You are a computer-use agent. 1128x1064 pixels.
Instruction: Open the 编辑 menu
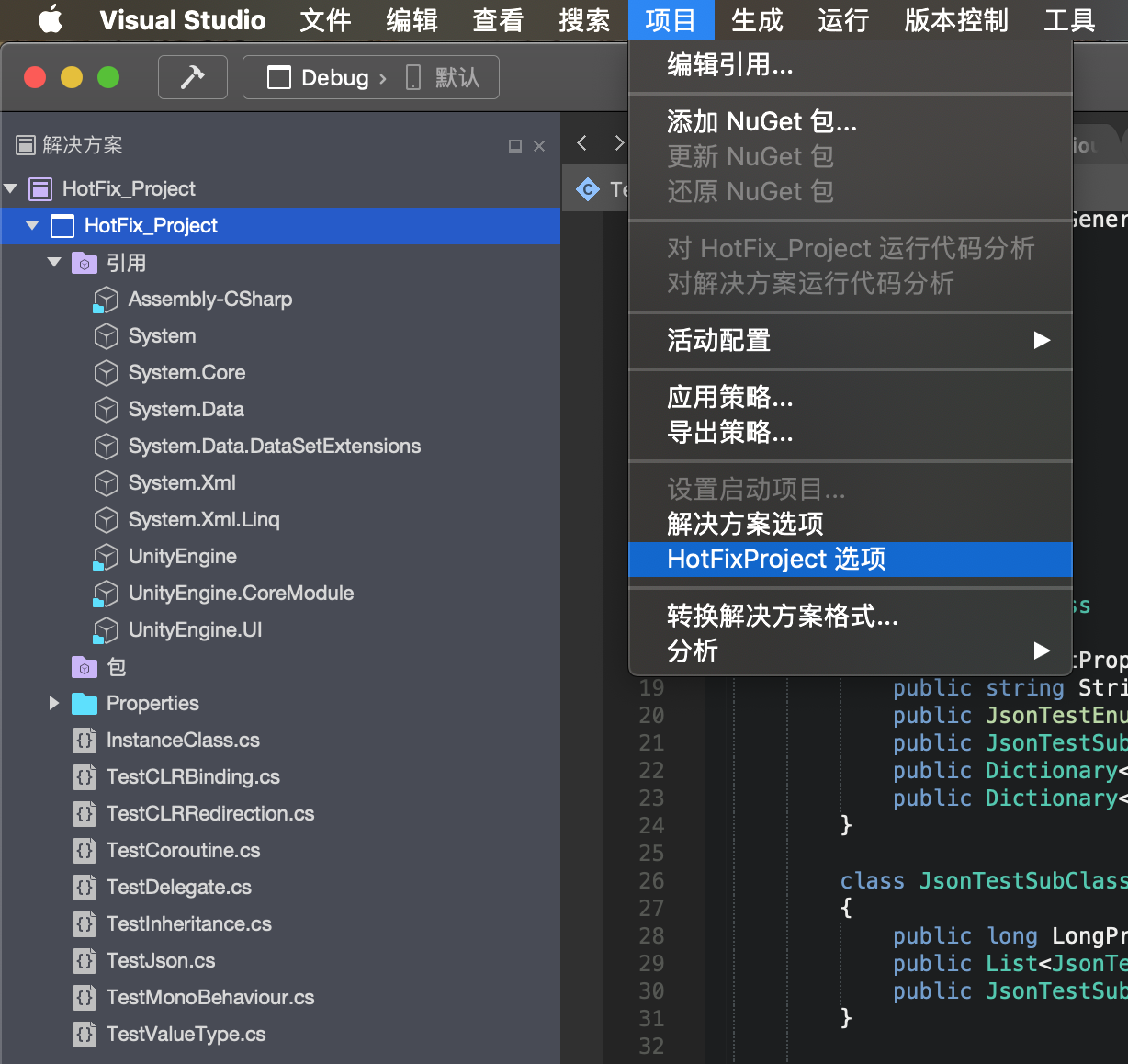(412, 19)
